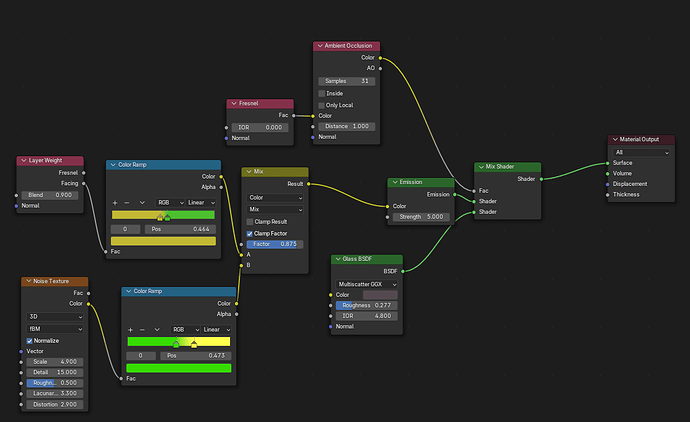
Task: Click Noise Texture Scale field 4.900
Action: [x=55, y=362]
